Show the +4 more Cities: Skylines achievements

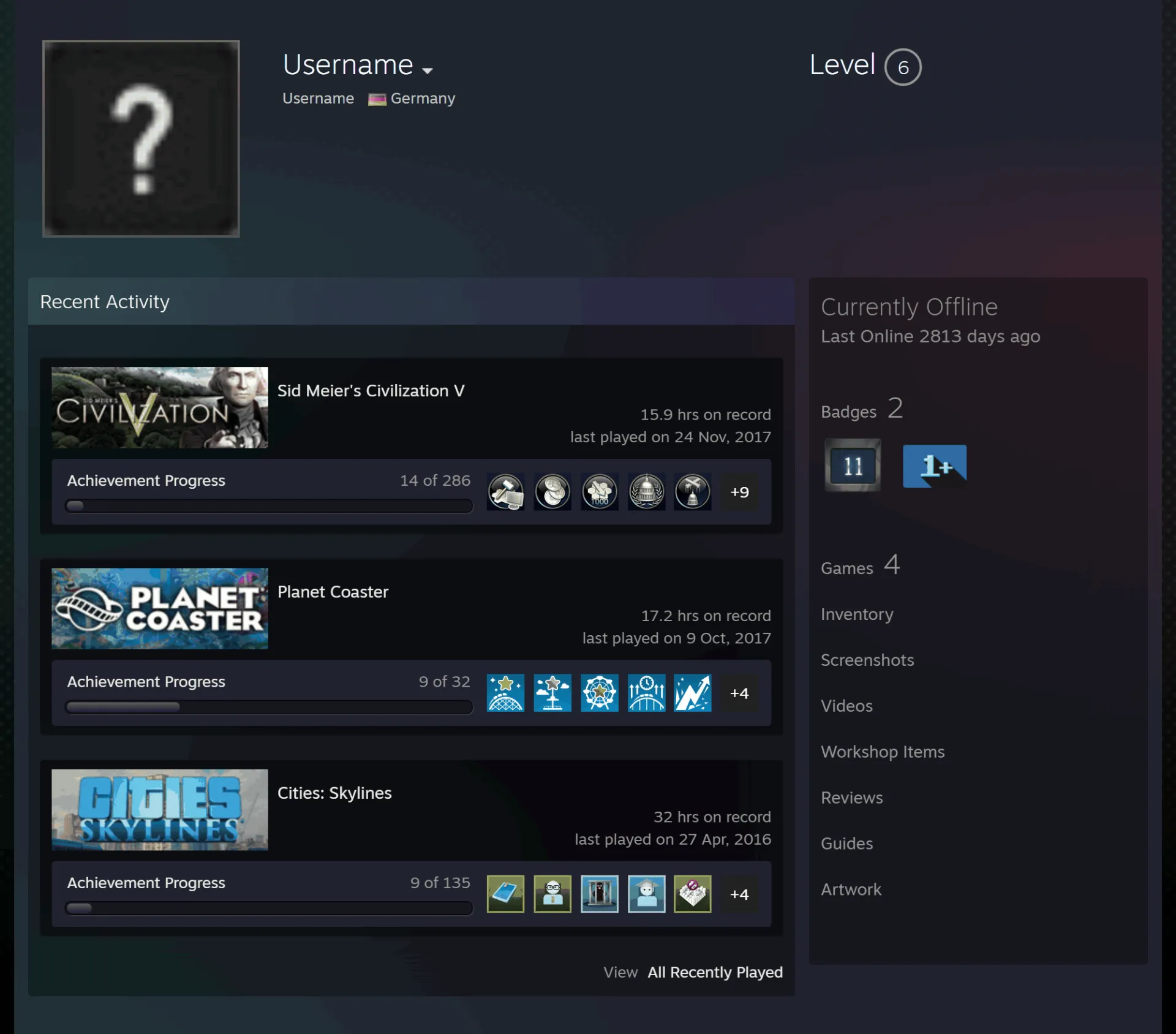[x=739, y=894]
